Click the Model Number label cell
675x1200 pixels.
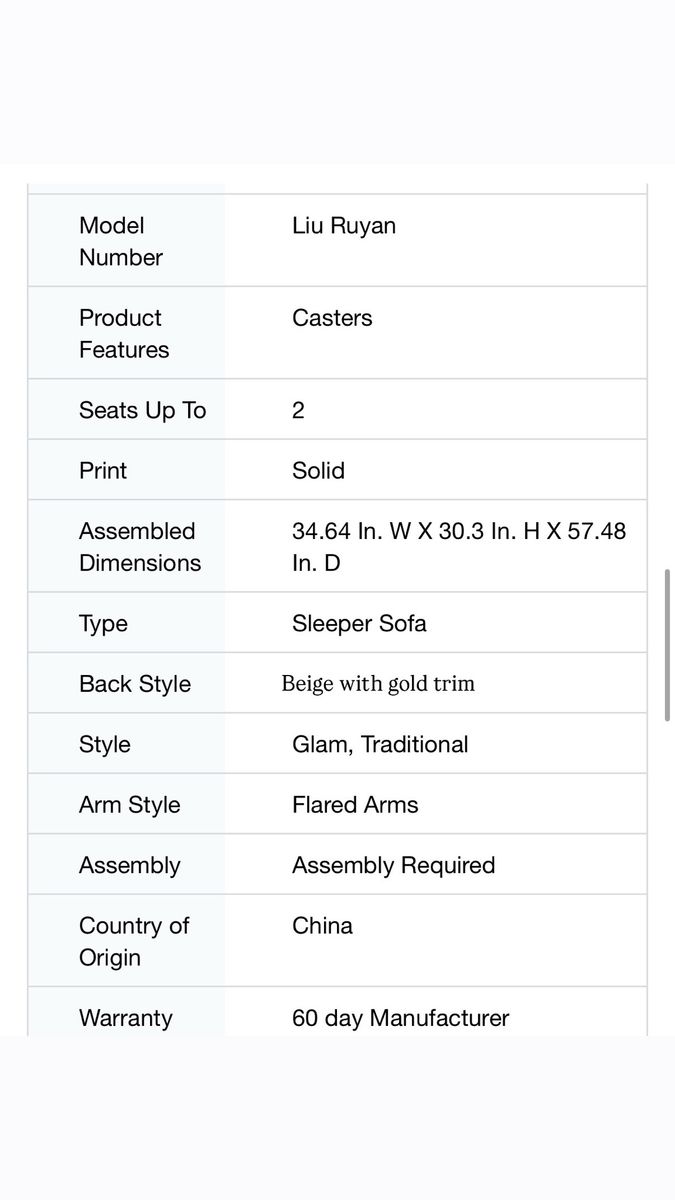[126, 241]
